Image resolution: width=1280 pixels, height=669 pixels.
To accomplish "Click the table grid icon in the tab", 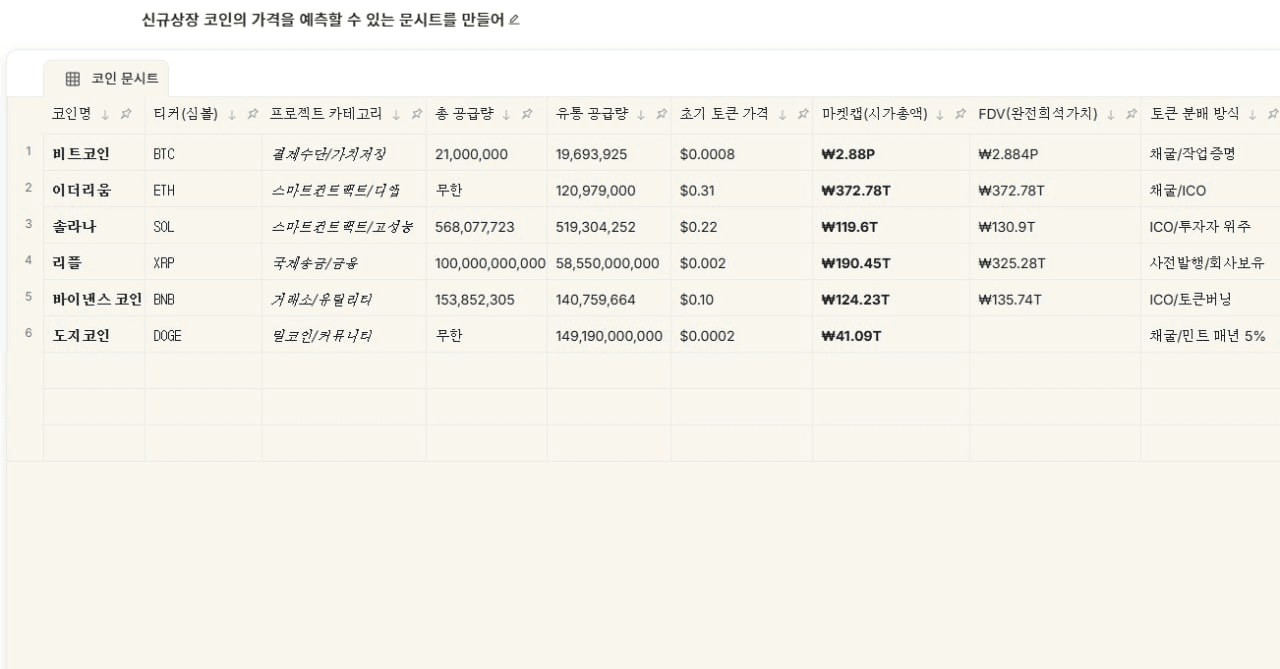I will [73, 79].
